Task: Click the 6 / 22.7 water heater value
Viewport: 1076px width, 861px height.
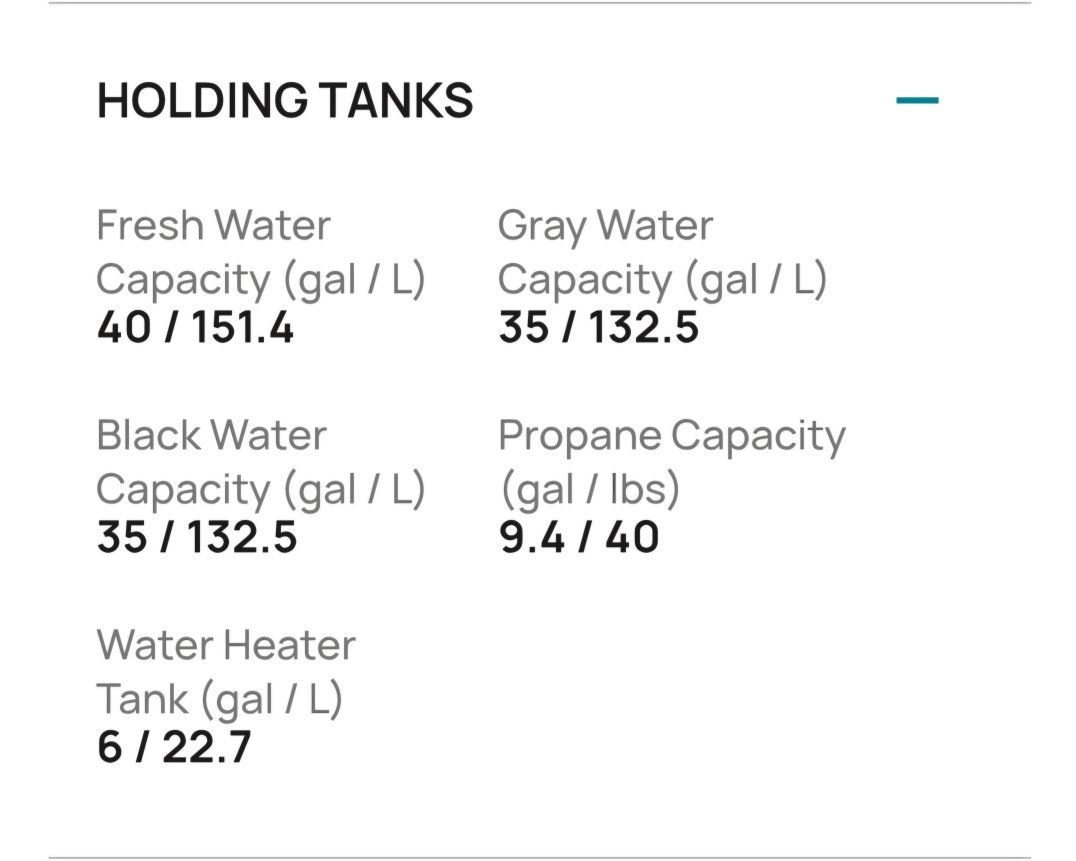Action: pyautogui.click(x=174, y=748)
